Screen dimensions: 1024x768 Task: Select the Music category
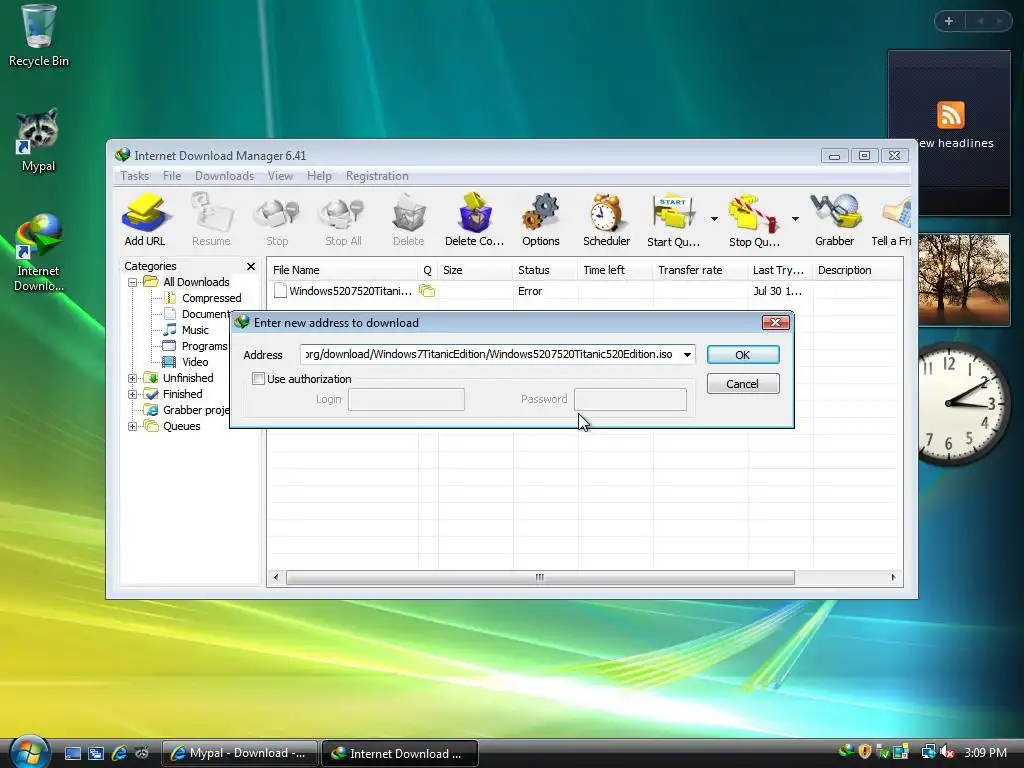coord(195,330)
